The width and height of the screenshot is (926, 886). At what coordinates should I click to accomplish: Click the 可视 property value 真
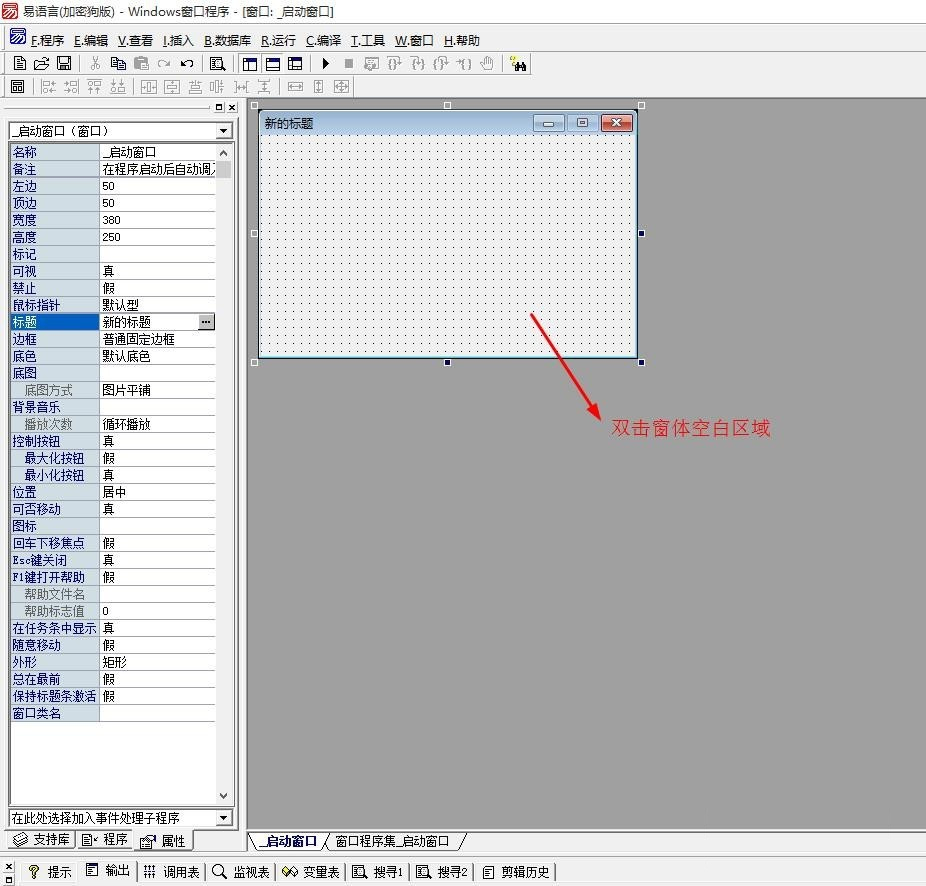157,271
